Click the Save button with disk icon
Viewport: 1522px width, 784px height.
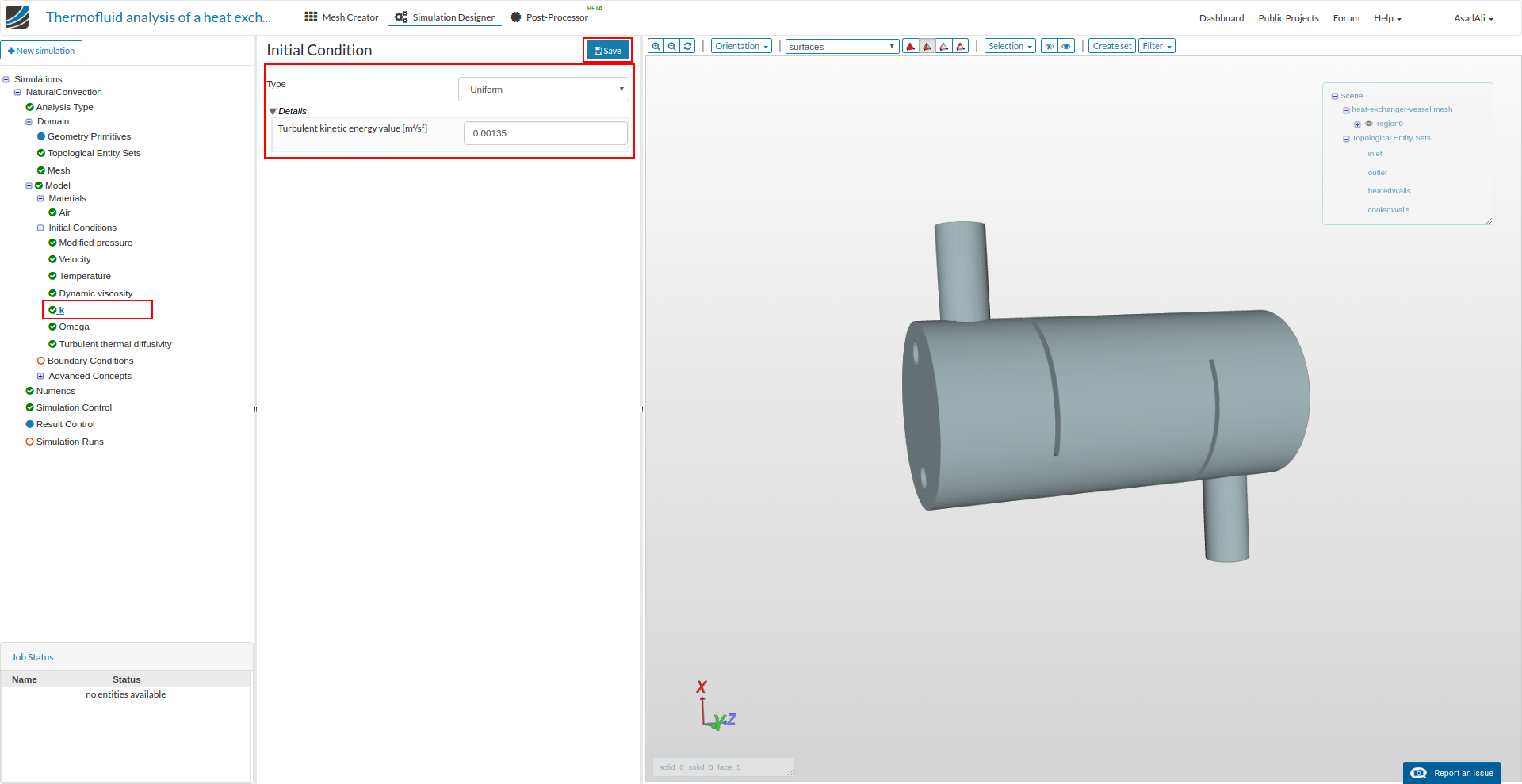tap(607, 51)
